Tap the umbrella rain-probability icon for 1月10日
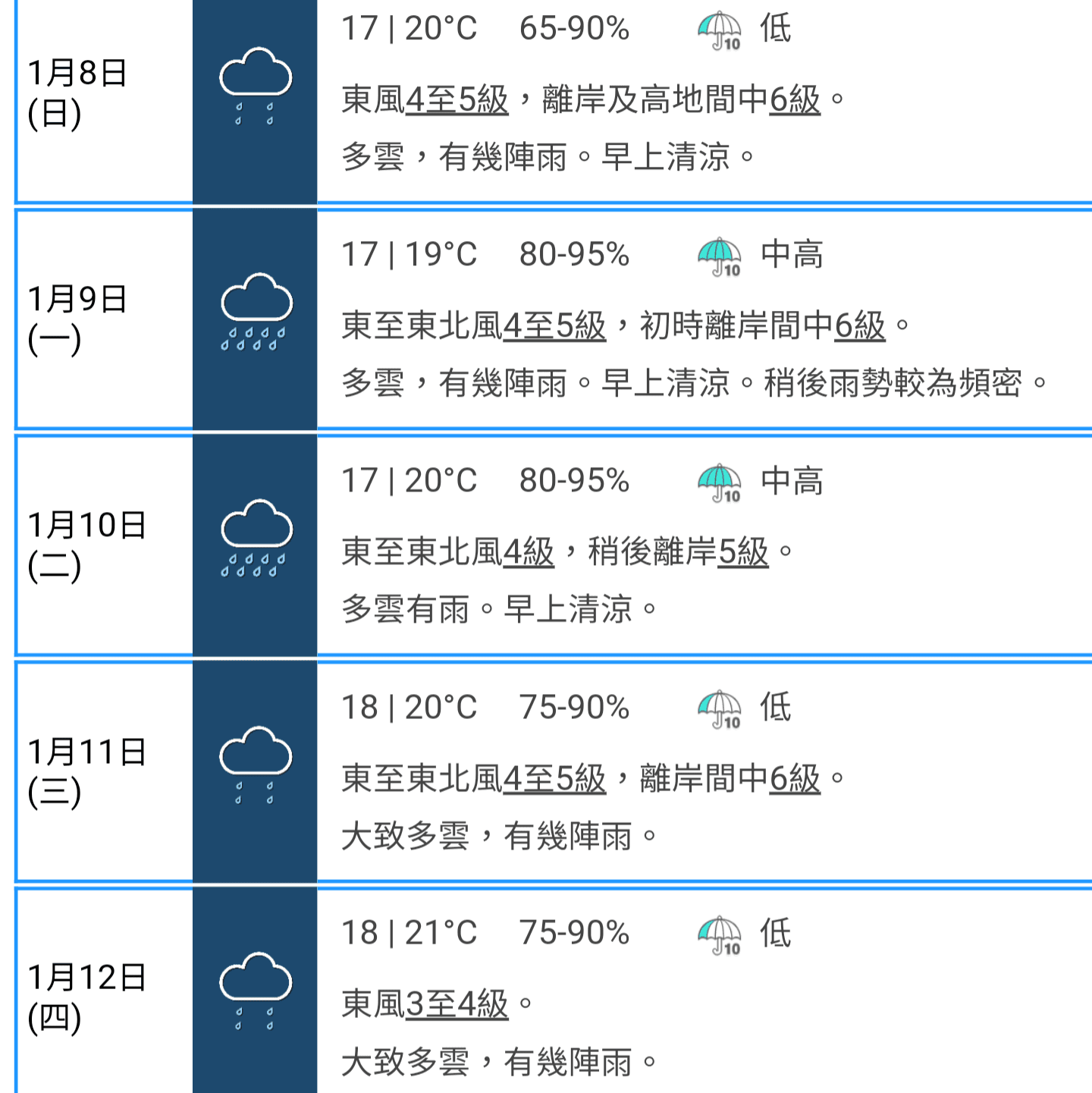The height and width of the screenshot is (1093, 1092). click(x=719, y=483)
